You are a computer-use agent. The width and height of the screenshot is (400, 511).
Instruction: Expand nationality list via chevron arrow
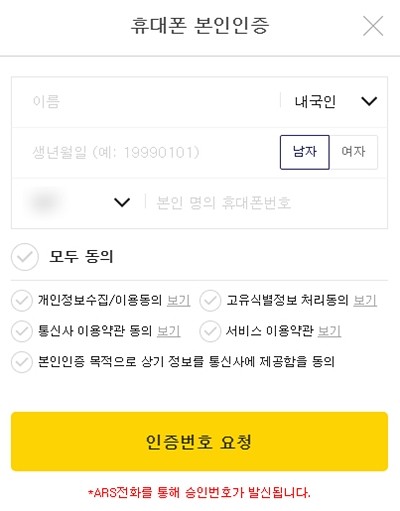(369, 101)
